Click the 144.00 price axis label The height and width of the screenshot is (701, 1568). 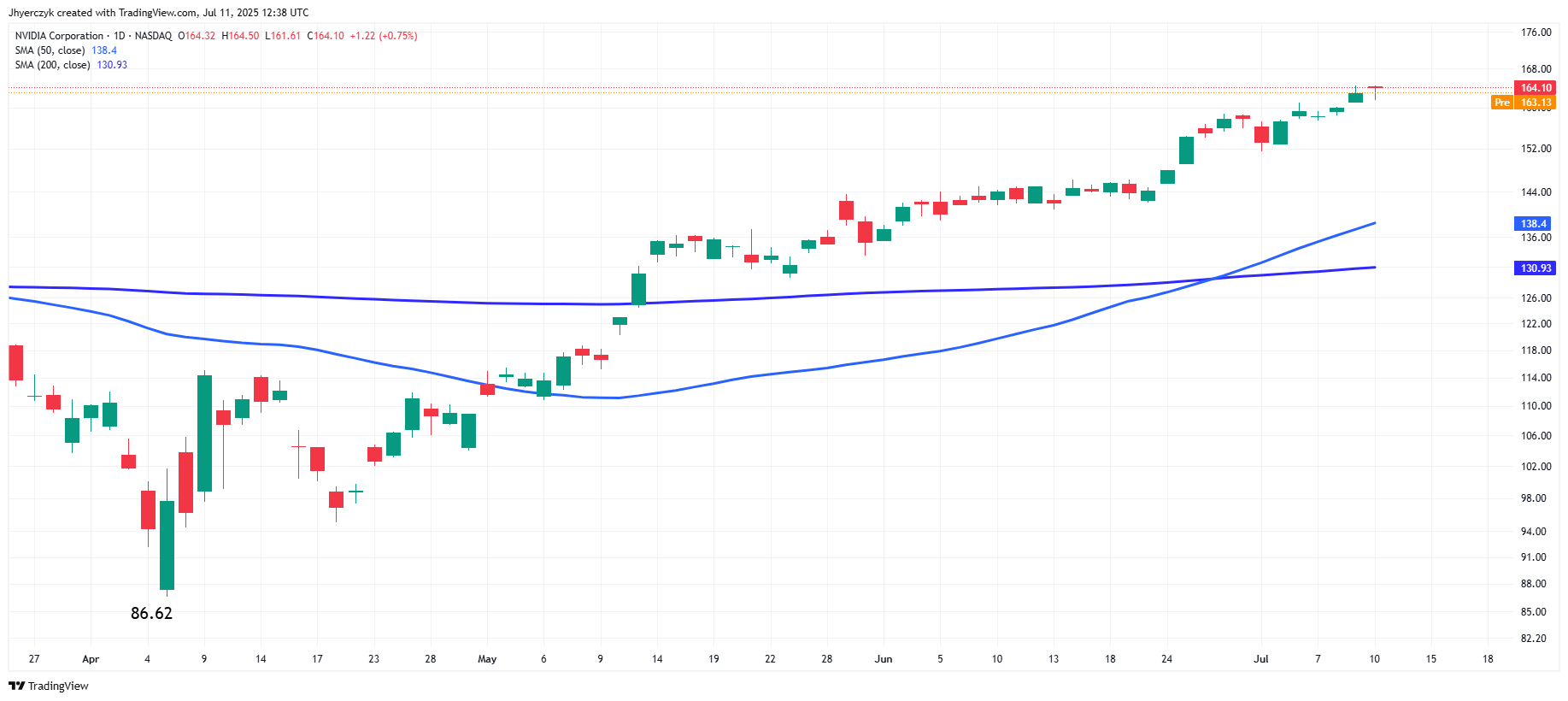[x=1536, y=192]
